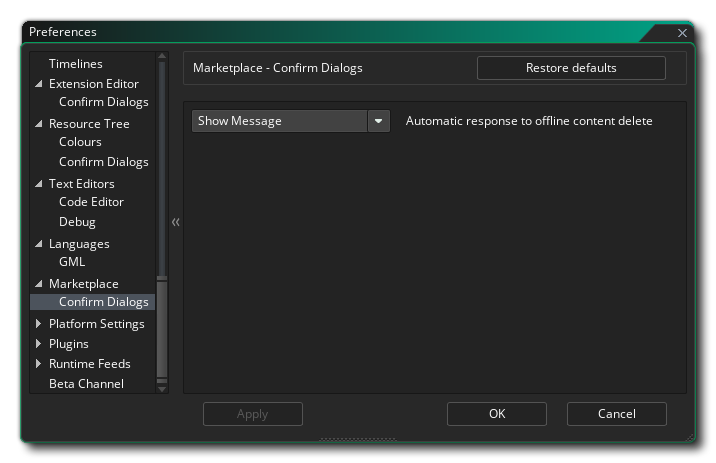Click the Marketplace - Confirm Dialogs heading

point(278,68)
